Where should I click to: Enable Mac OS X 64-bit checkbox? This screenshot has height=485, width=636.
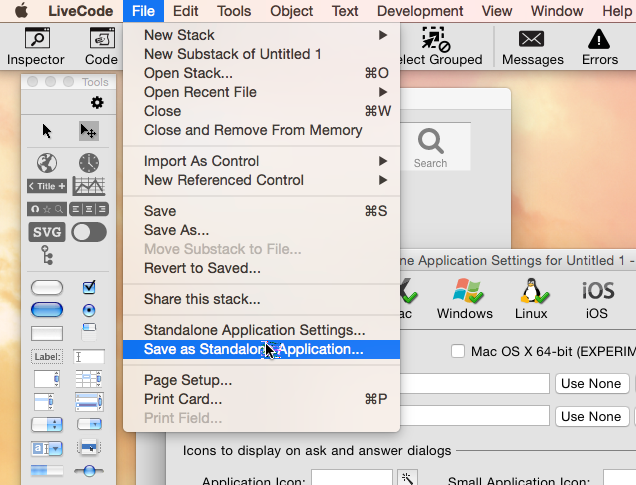click(458, 351)
